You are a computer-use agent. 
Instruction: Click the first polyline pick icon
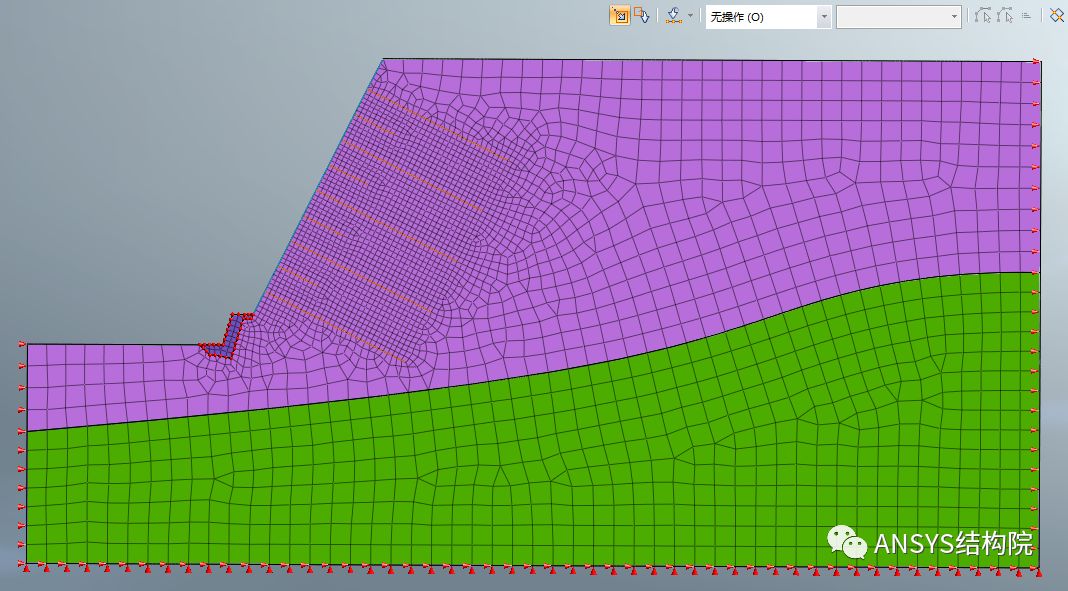[x=983, y=16]
